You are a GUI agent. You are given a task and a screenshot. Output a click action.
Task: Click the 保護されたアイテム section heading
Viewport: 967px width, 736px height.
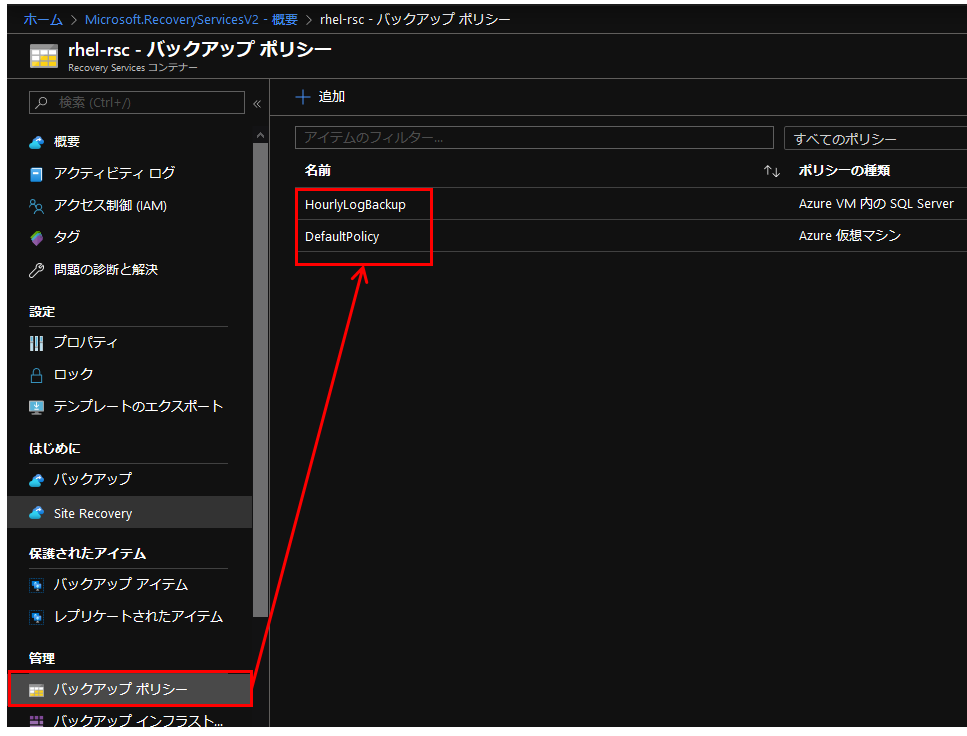[x=88, y=553]
